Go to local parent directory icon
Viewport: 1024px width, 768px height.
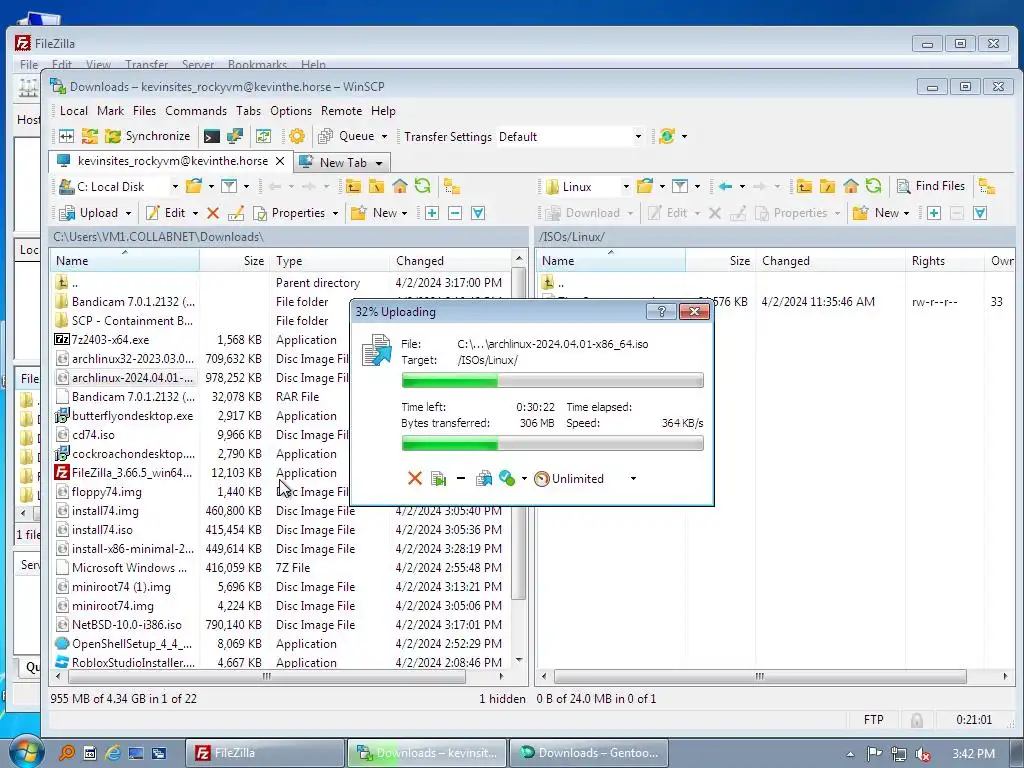[x=353, y=187]
